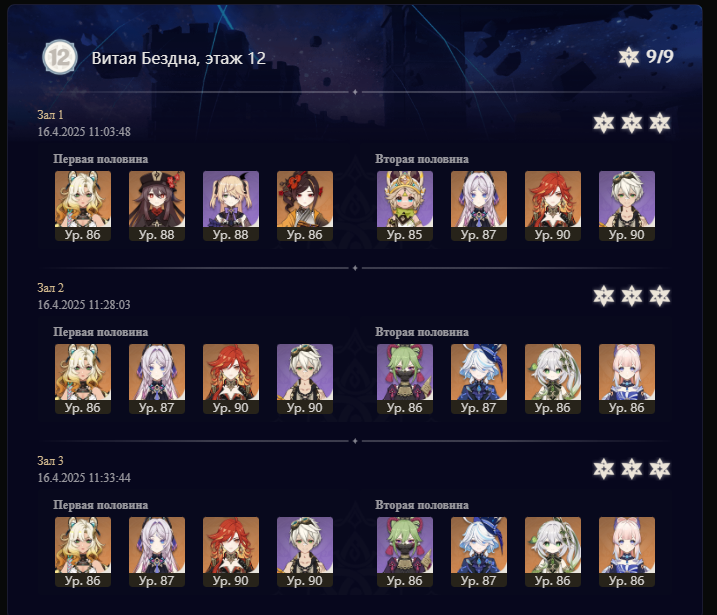This screenshot has width=717, height=615.
Task: Select the white-green haired portrait in Зал 3
Action: [x=553, y=552]
